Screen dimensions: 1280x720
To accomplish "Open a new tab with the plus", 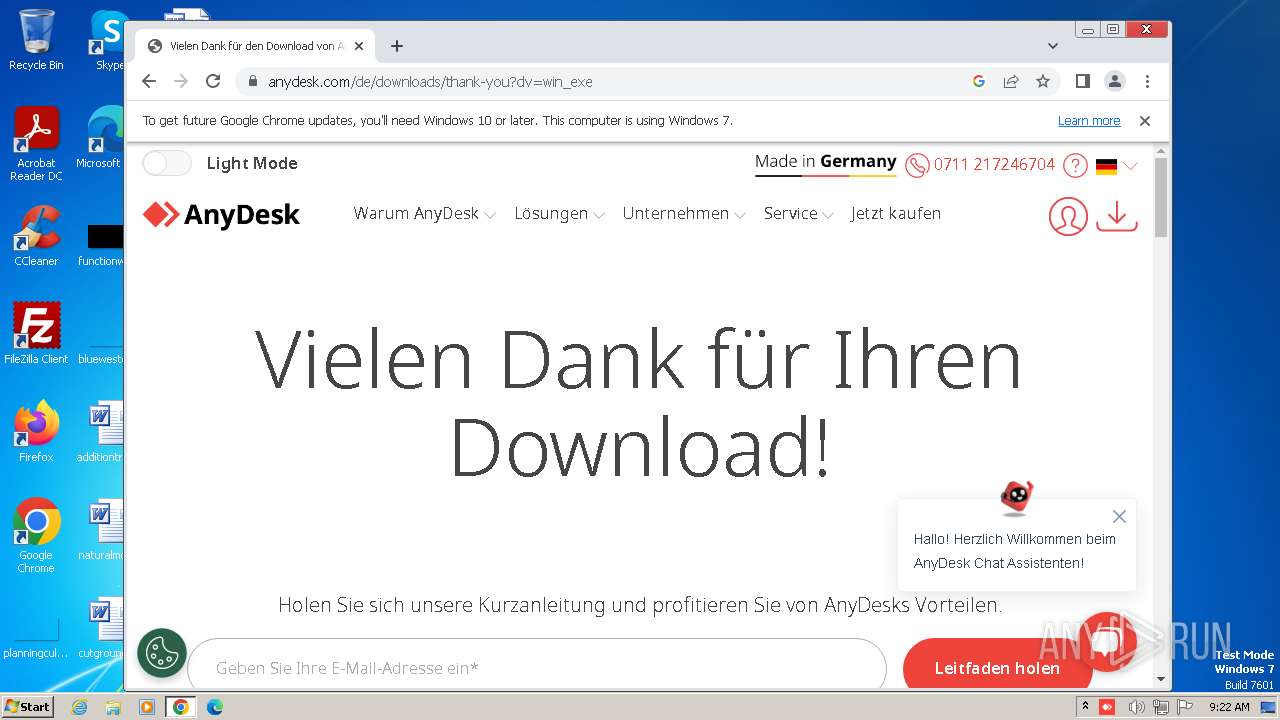I will tap(397, 46).
